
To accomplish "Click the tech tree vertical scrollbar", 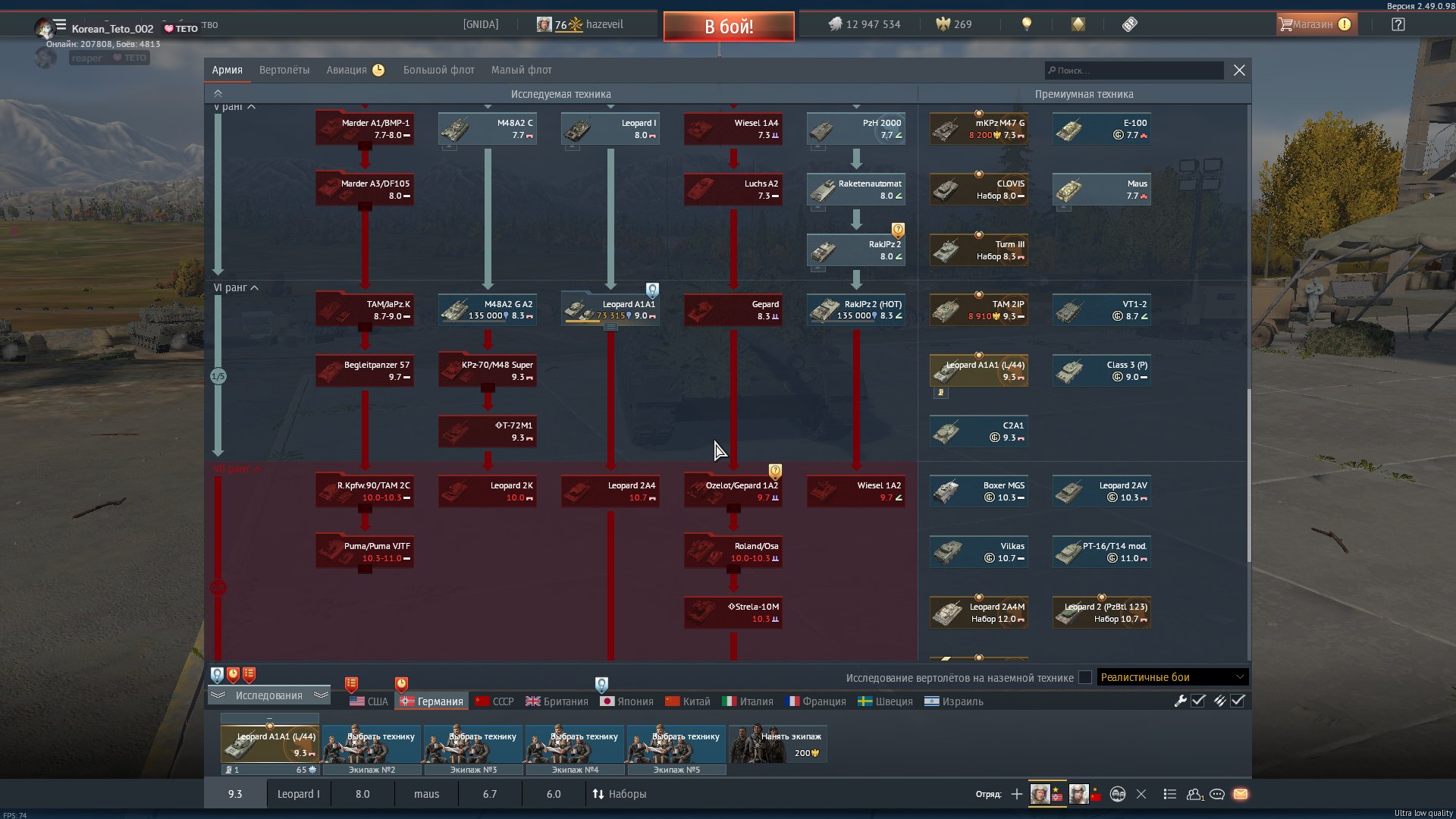I will pyautogui.click(x=1248, y=474).
